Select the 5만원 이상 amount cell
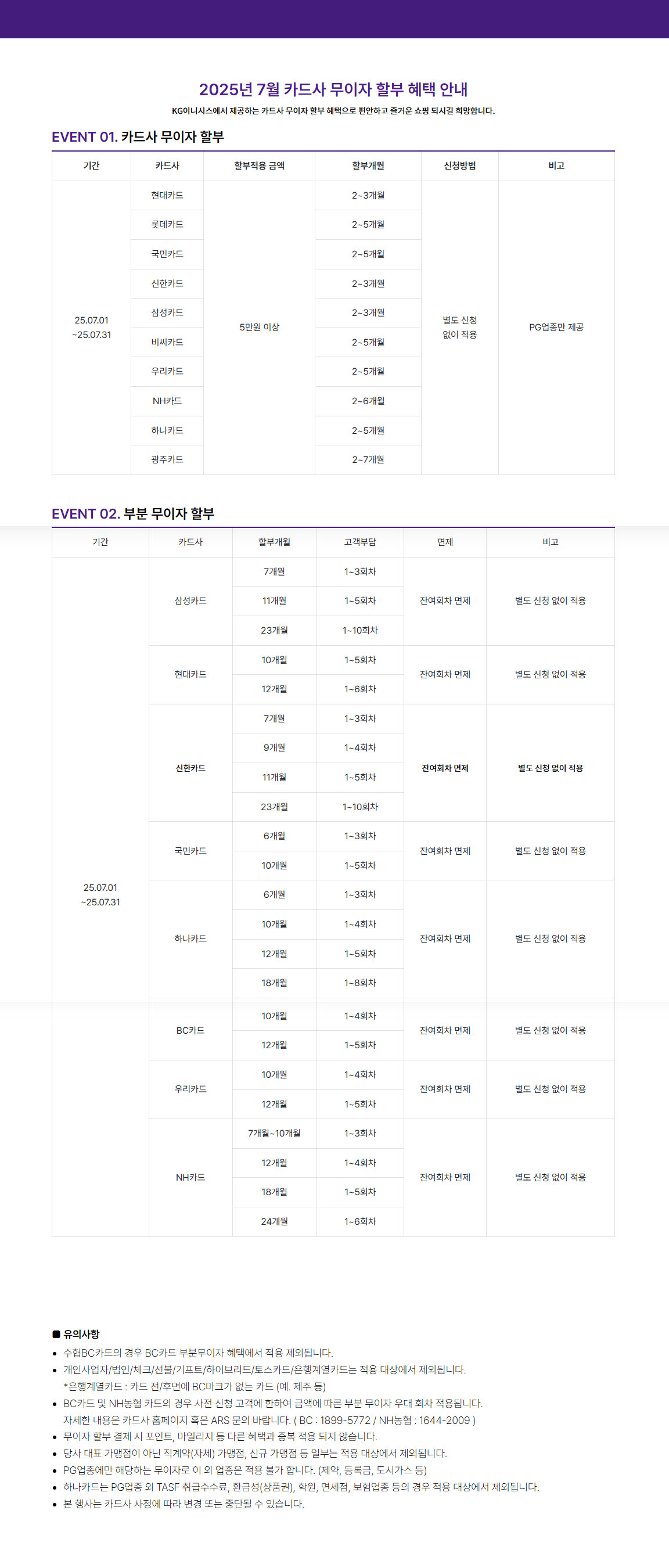This screenshot has height=1568, width=669. pos(260,328)
